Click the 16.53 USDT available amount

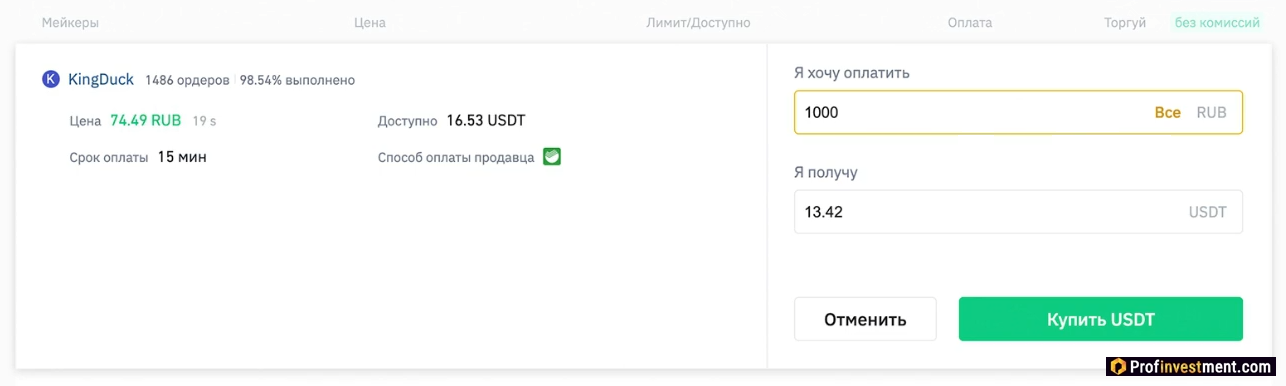[486, 120]
